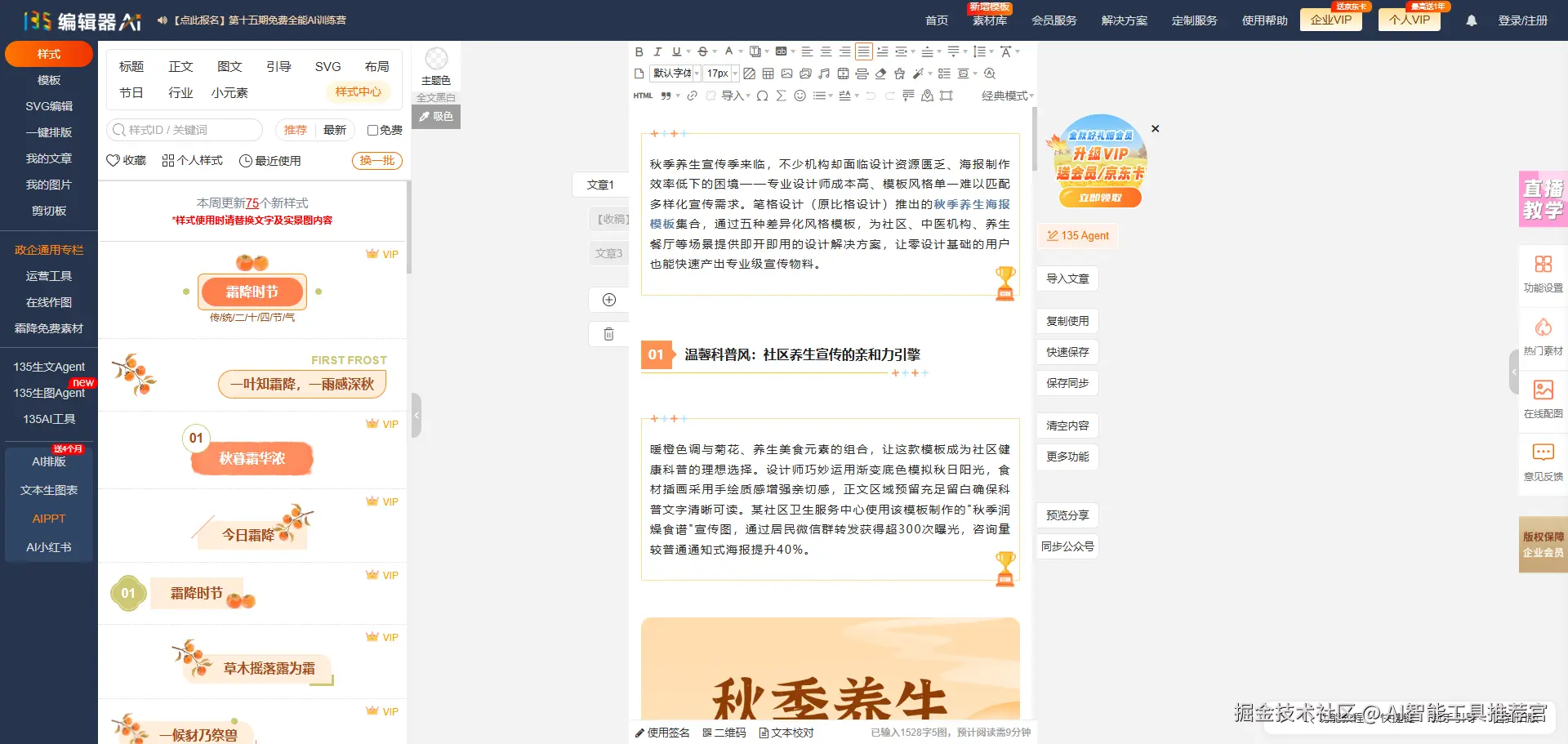Center-align the selected text

click(x=826, y=51)
